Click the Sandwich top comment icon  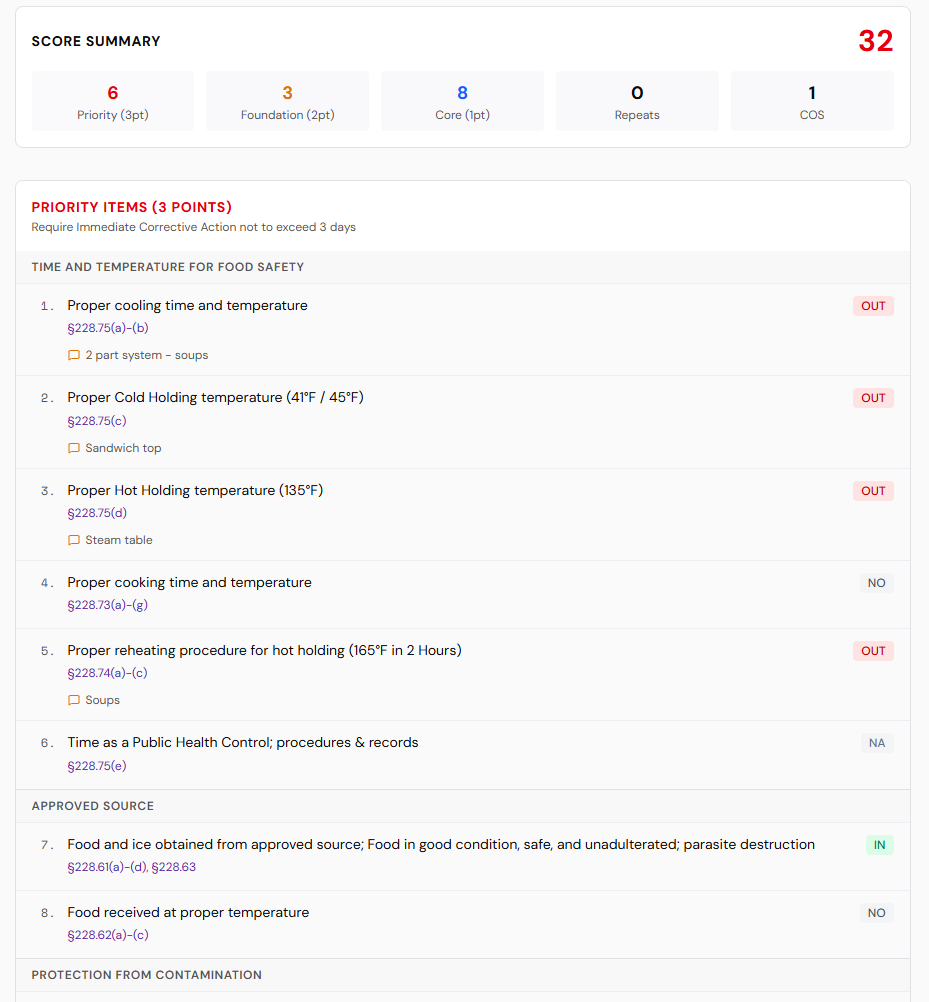click(73, 448)
